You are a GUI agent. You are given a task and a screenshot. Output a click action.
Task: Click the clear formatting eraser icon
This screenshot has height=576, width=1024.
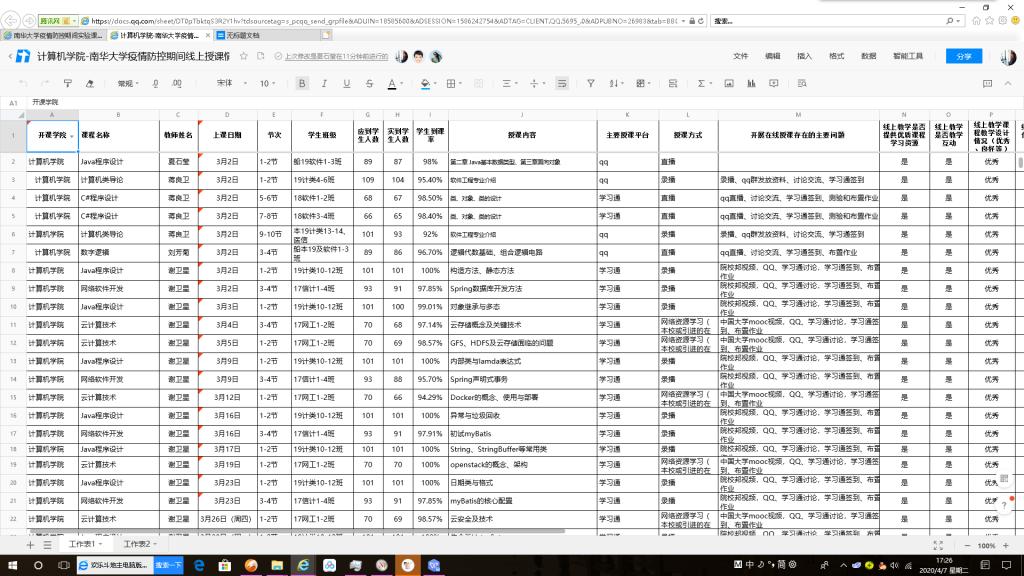(88, 83)
